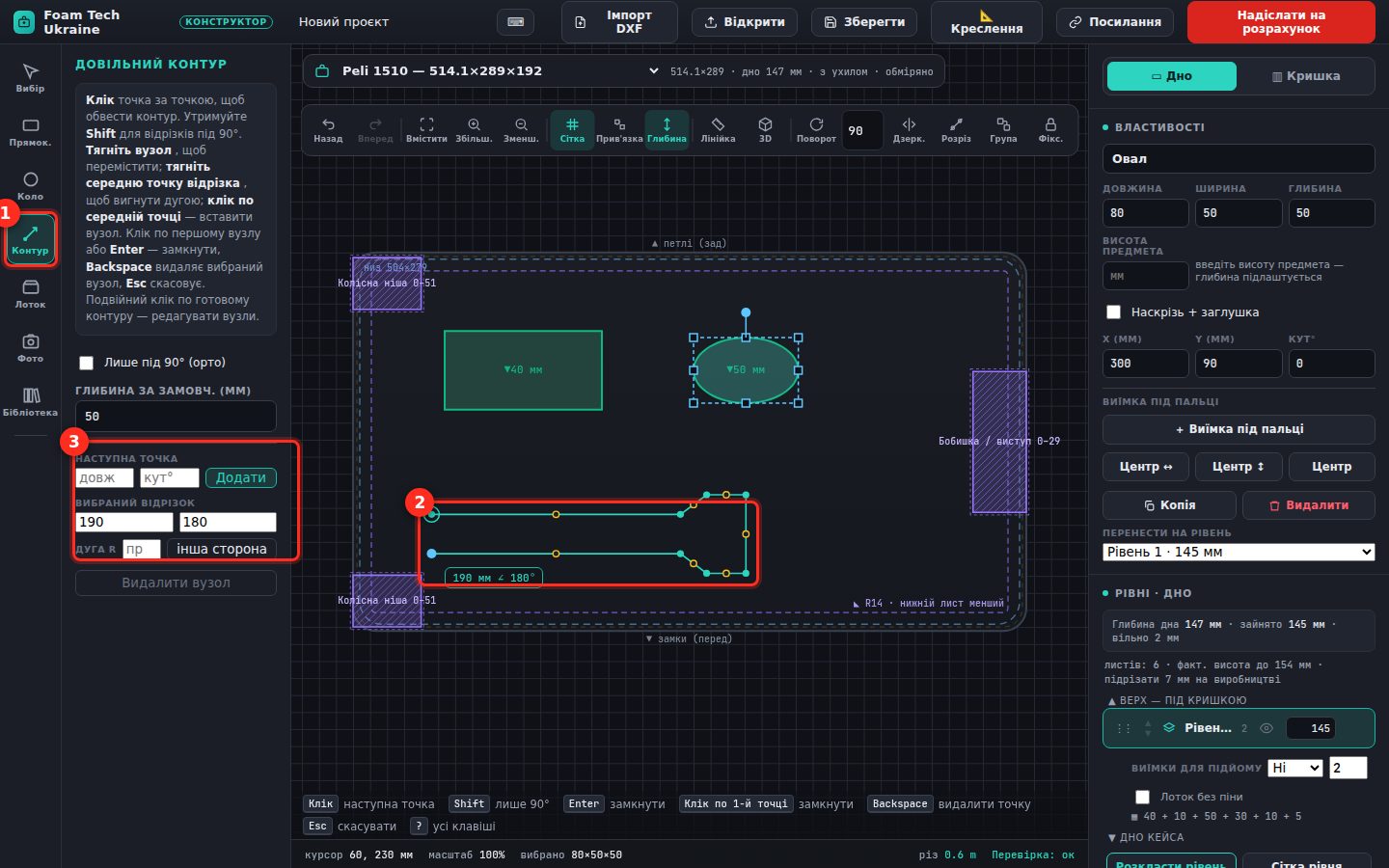
Task: Toggle visibility eye of the 145 level
Action: 1266,728
